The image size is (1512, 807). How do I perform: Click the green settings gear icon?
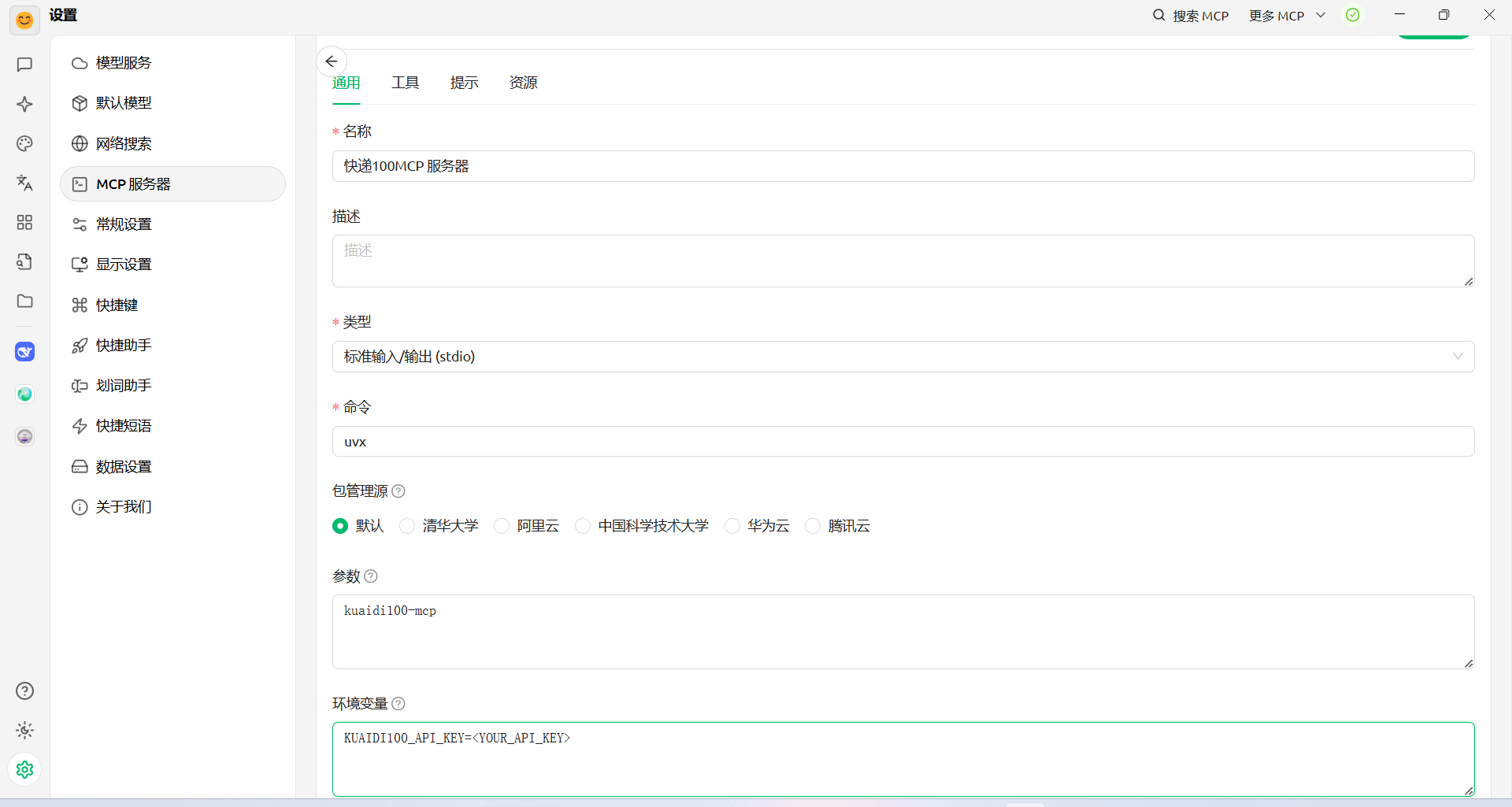coord(24,769)
